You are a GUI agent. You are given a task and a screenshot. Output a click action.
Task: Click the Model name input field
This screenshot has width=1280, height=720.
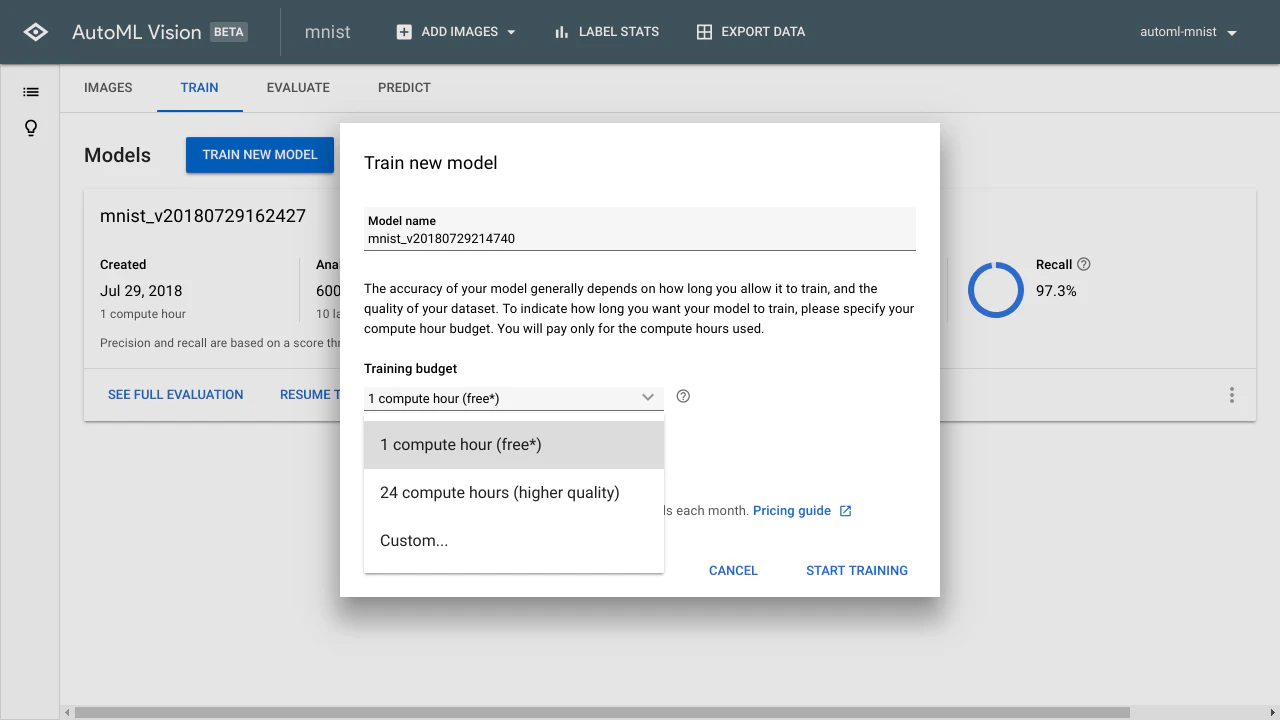click(x=640, y=229)
